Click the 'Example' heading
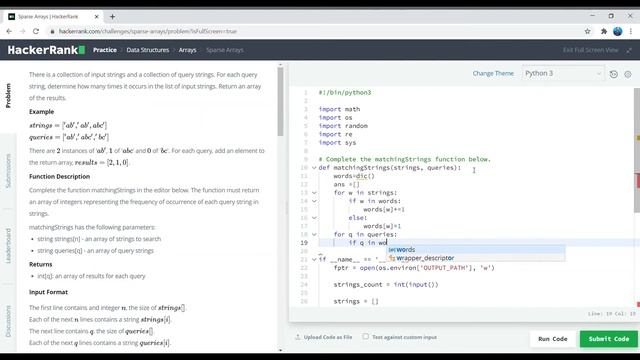640x360 pixels. click(x=41, y=111)
